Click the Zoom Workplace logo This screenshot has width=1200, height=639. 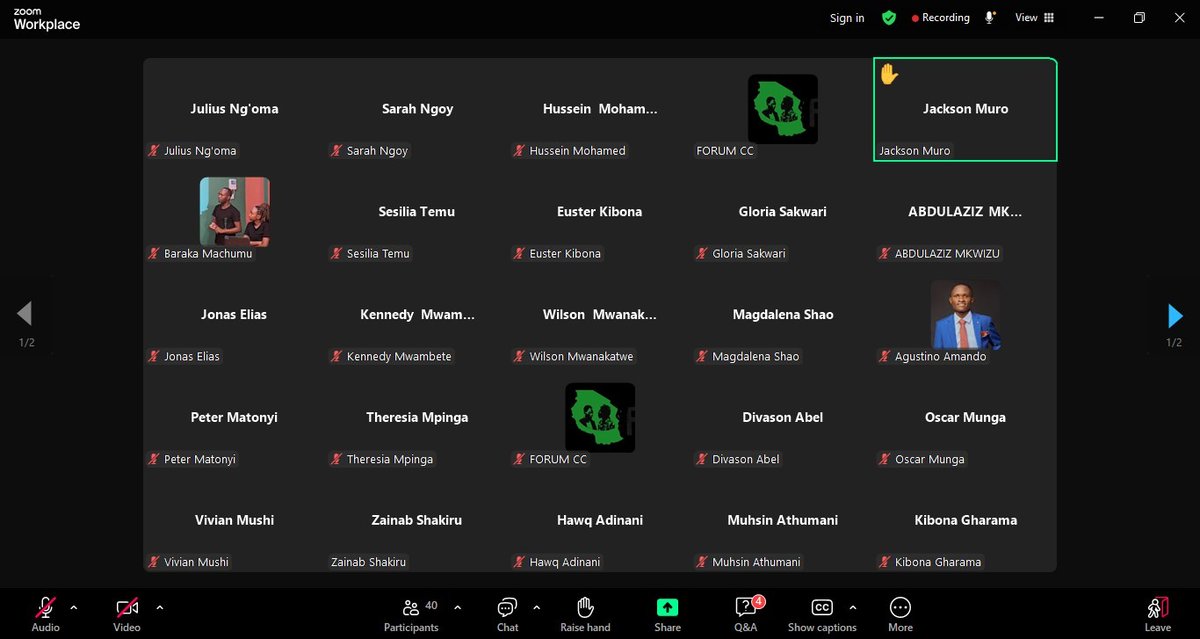pos(46,19)
